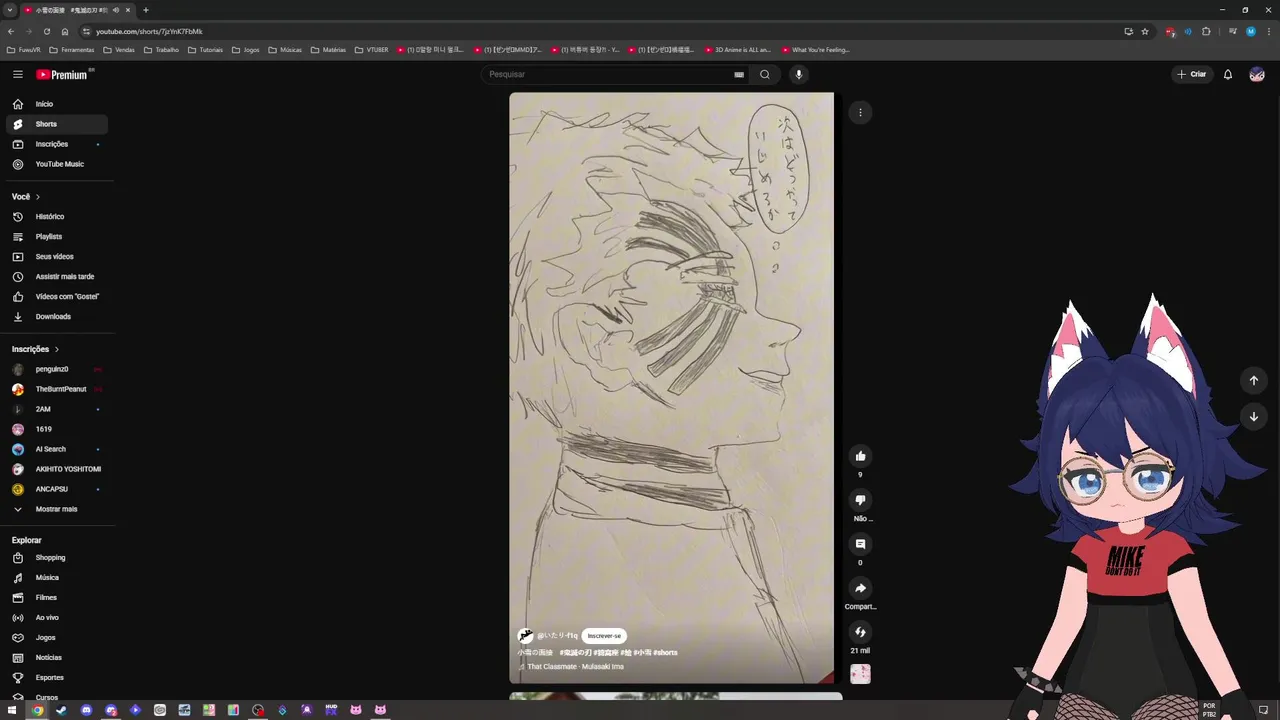Viewport: 1280px width, 720px height.
Task: Open the YouTube hamburger guide menu
Action: click(x=18, y=74)
